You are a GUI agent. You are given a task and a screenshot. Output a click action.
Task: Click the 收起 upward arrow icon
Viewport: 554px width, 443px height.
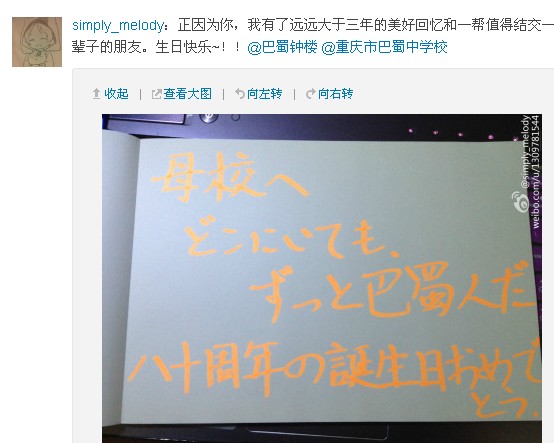pos(96,94)
